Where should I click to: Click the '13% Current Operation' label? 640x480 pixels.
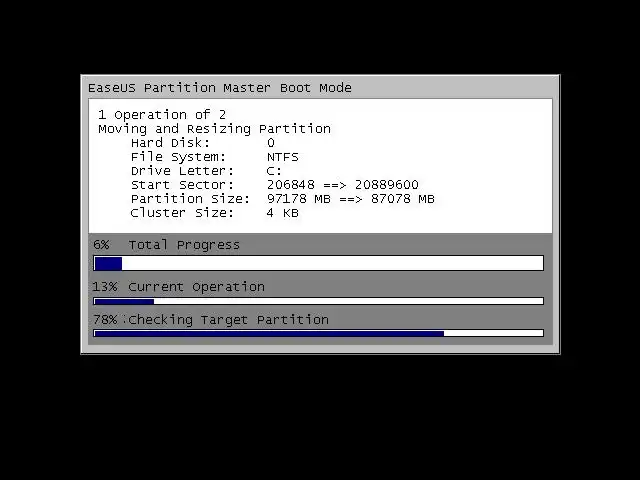tap(178, 287)
